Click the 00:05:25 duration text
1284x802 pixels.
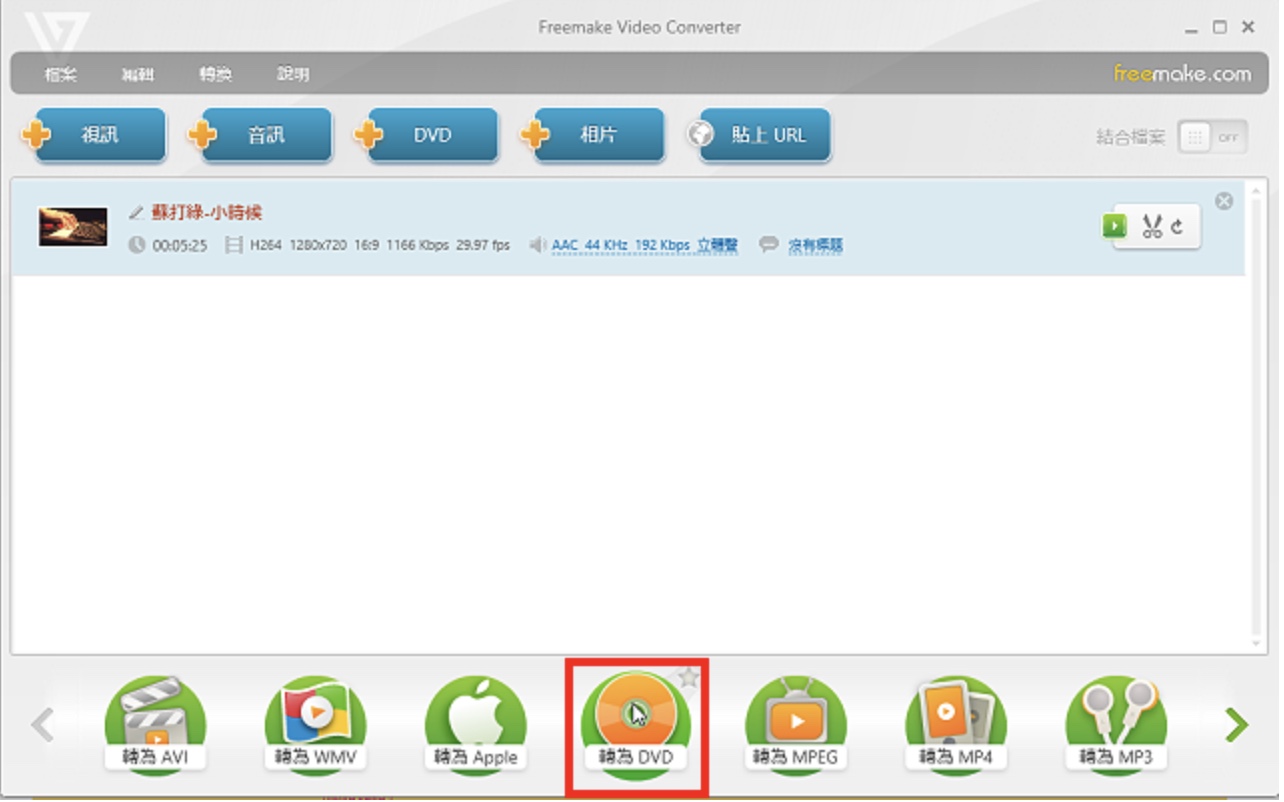click(x=179, y=245)
